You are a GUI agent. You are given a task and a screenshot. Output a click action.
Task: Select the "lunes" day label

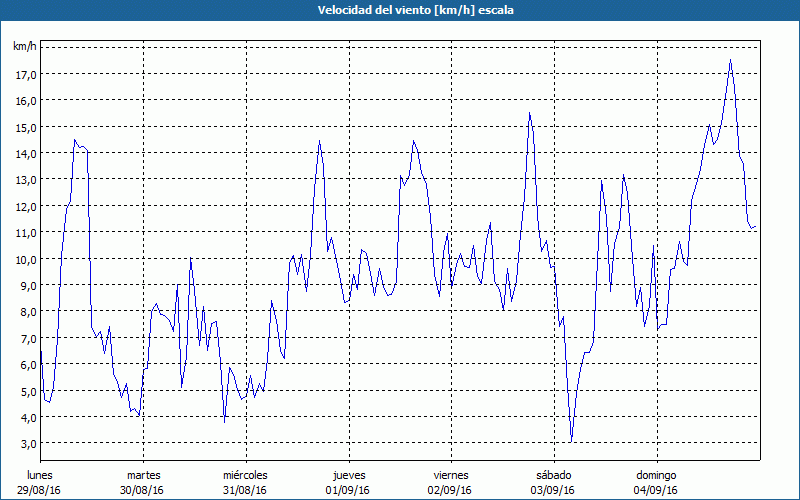[41, 475]
